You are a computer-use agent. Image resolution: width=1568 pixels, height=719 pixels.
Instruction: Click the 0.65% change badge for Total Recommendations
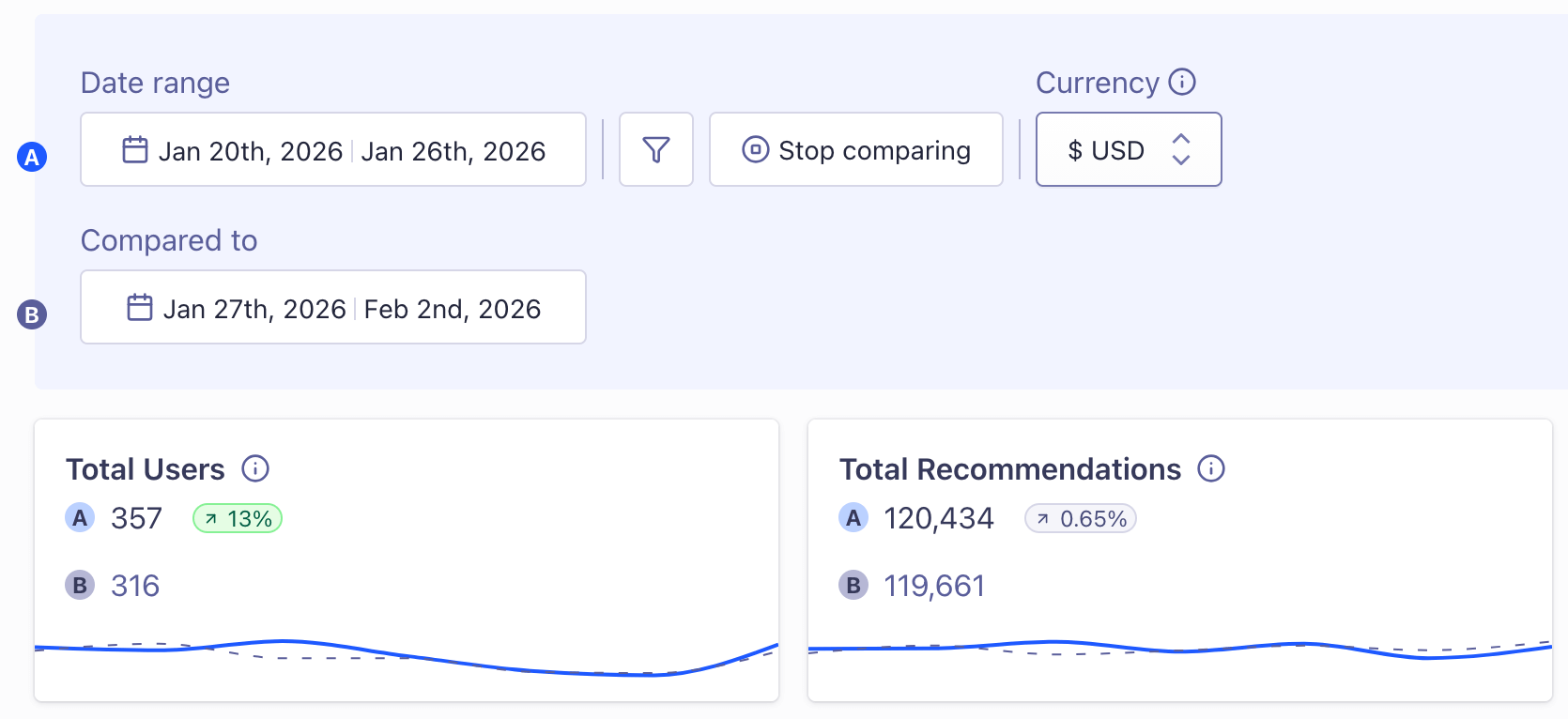point(1080,517)
